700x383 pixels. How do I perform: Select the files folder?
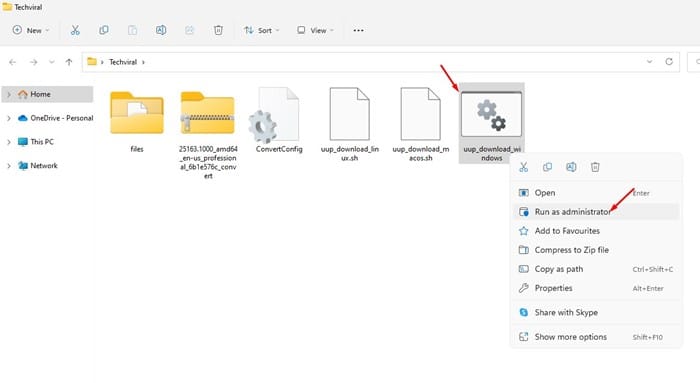[x=137, y=121]
